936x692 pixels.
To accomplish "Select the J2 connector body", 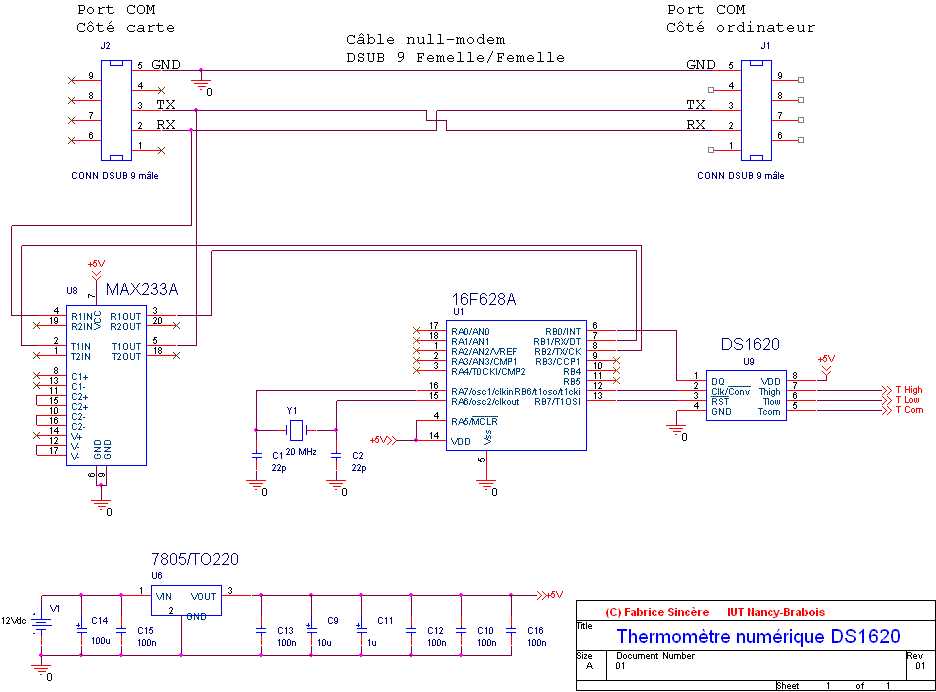I will click(x=116, y=110).
